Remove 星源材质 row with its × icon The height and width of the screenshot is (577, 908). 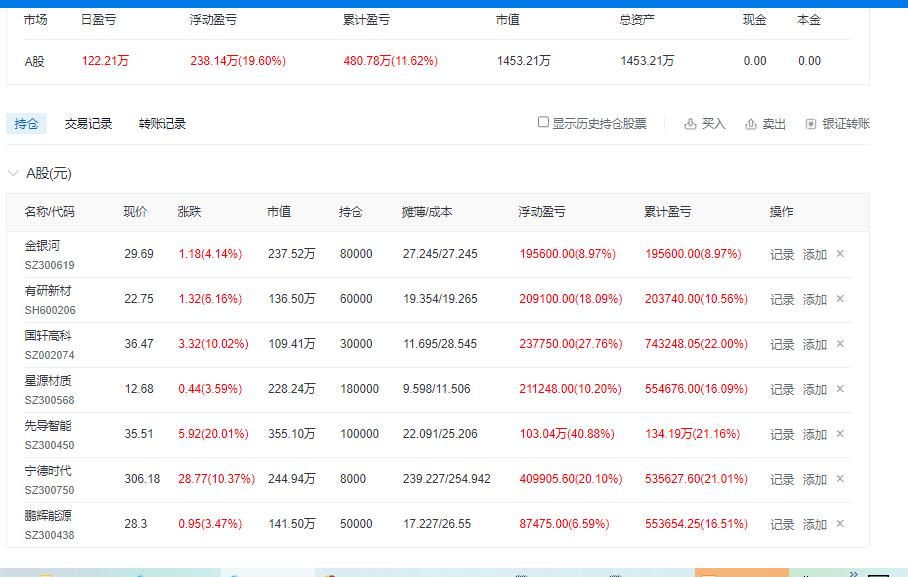point(840,389)
